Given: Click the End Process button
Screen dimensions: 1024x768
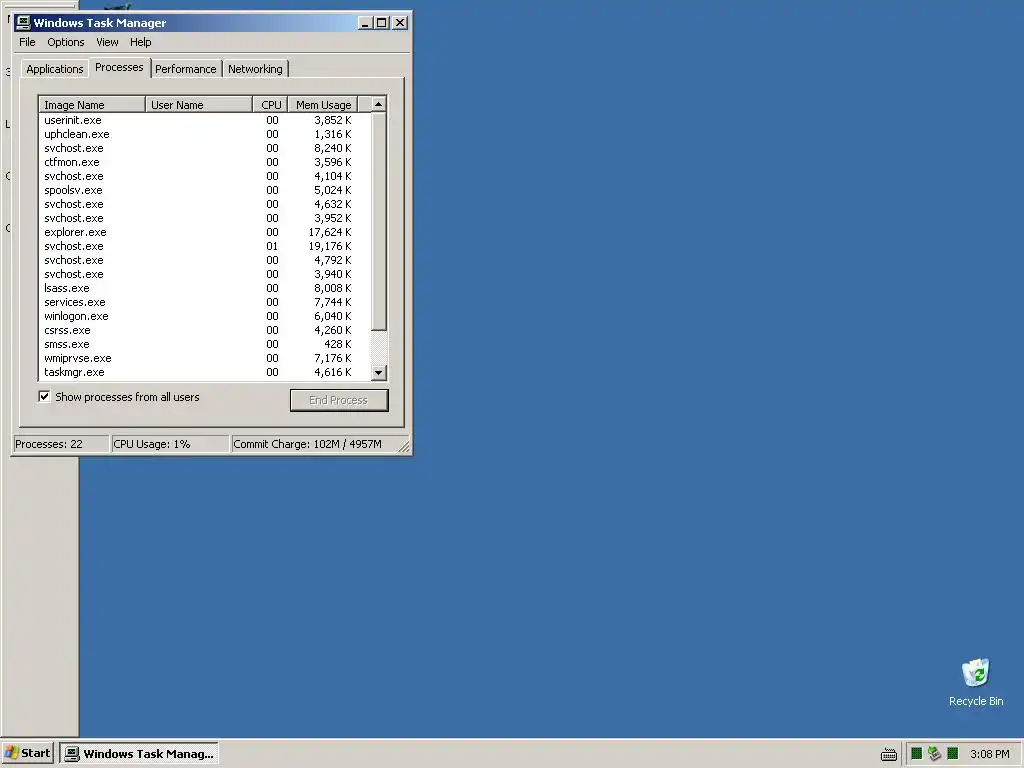Looking at the screenshot, I should pos(339,400).
